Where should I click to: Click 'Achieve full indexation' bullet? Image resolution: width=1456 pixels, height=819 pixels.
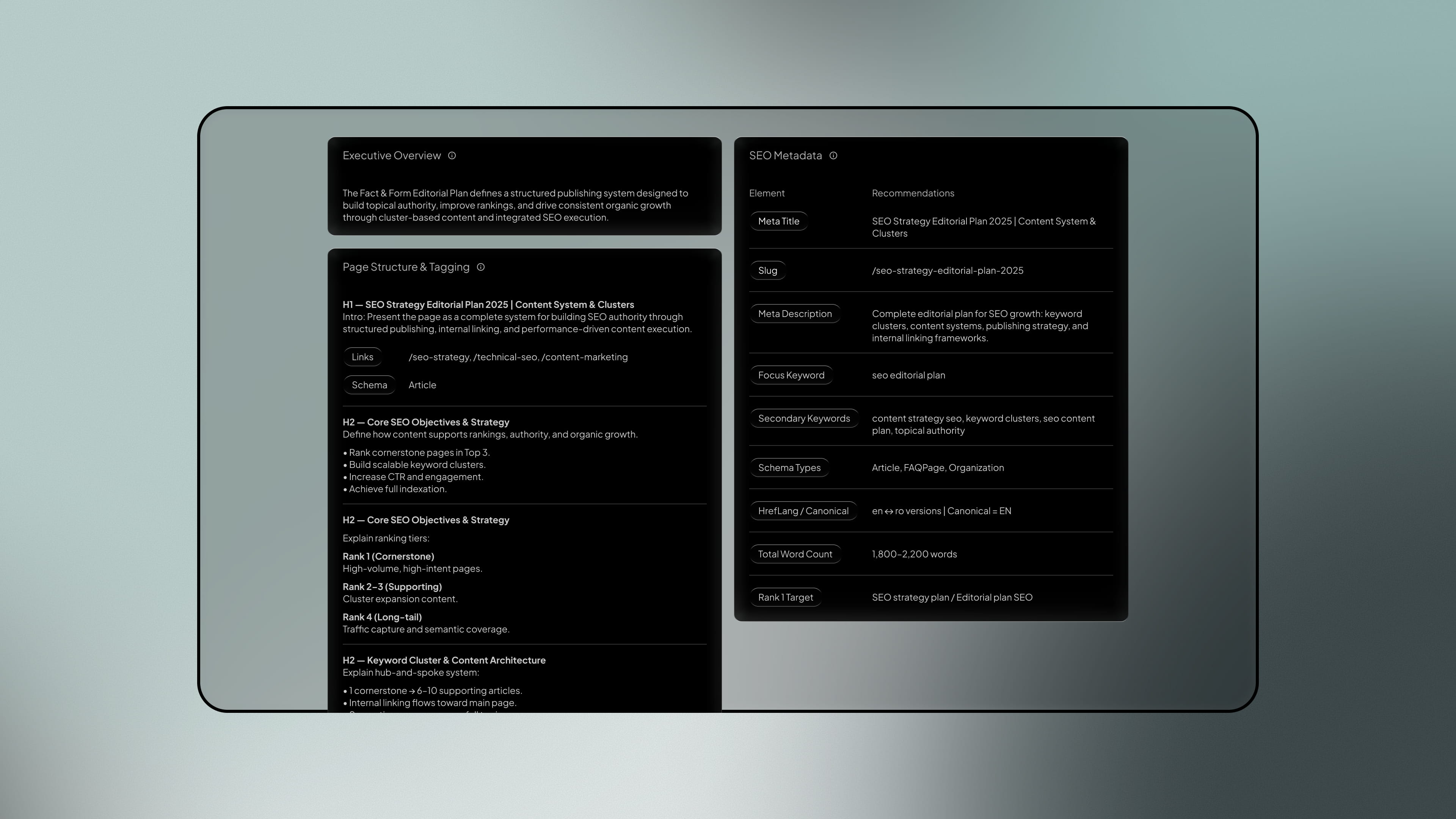pos(394,489)
